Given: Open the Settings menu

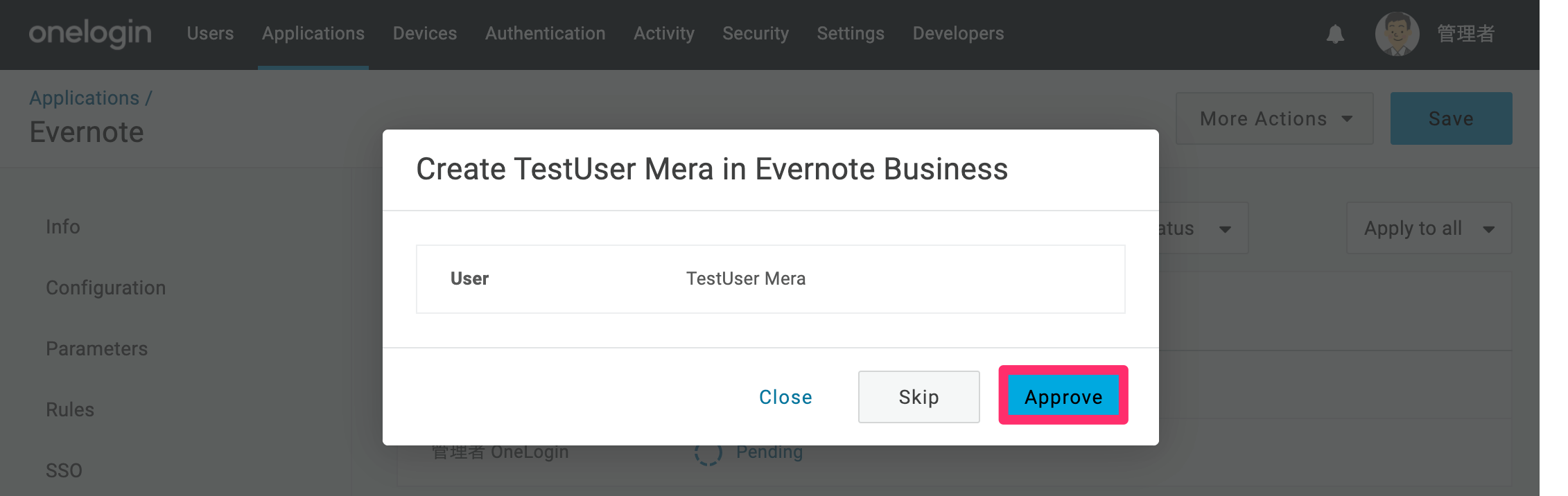Looking at the screenshot, I should pos(851,33).
